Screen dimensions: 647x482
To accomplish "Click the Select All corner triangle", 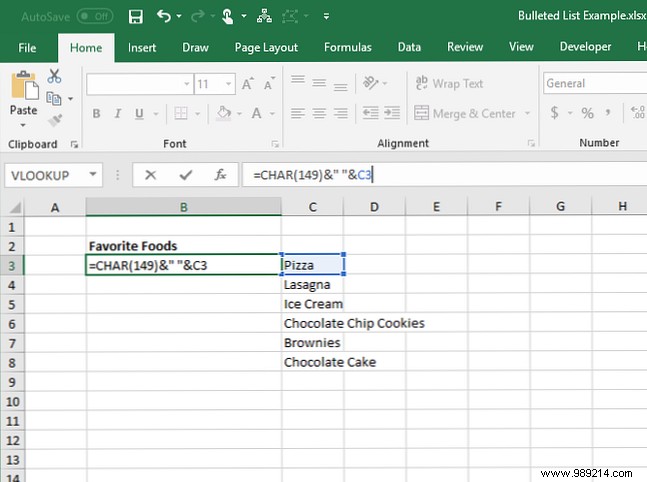I will pos(15,207).
